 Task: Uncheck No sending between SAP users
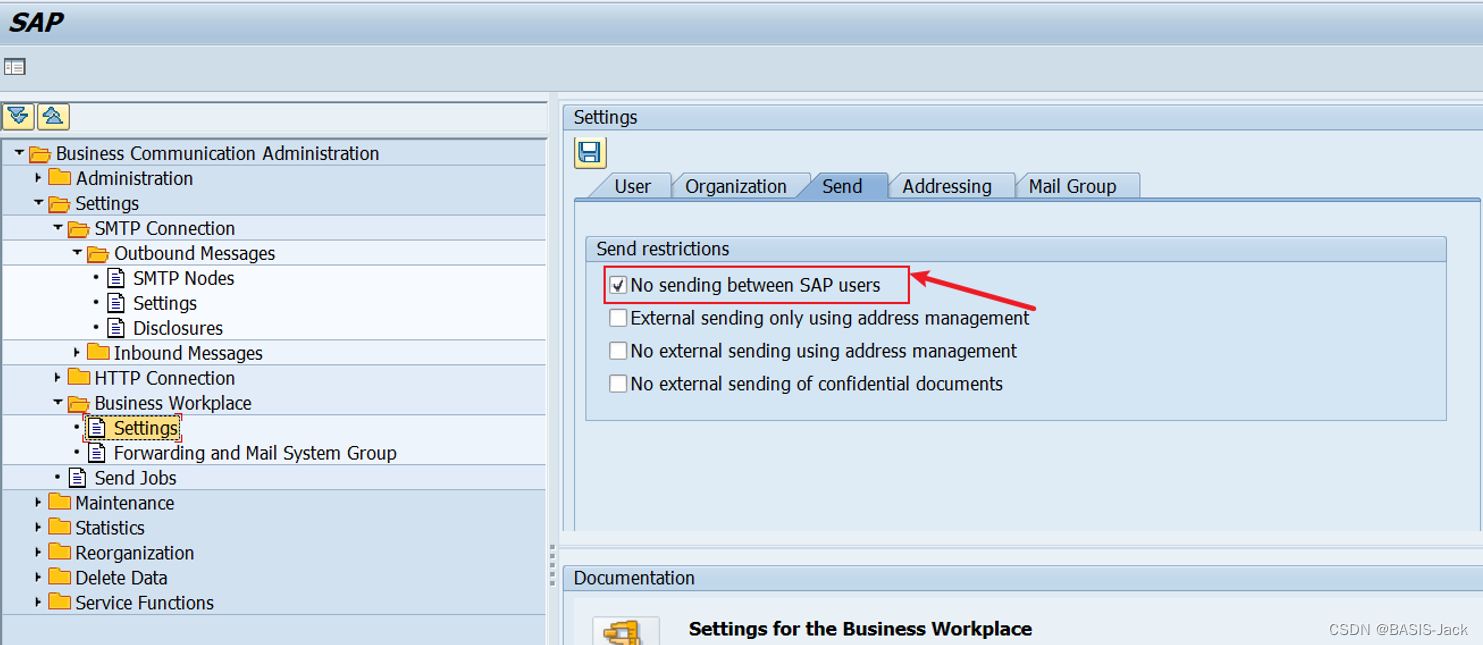[x=618, y=285]
